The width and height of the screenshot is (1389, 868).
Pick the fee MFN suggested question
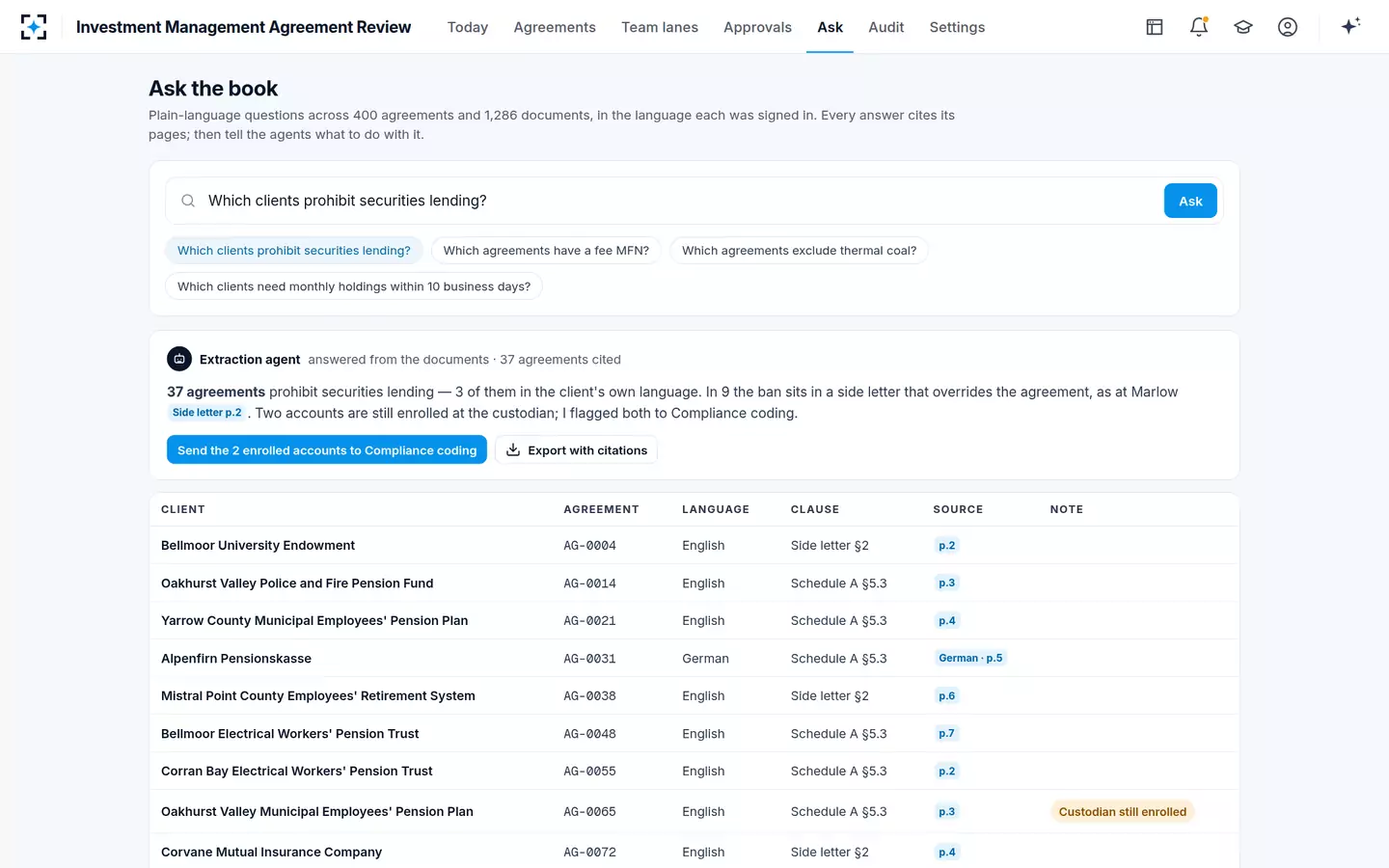point(546,251)
